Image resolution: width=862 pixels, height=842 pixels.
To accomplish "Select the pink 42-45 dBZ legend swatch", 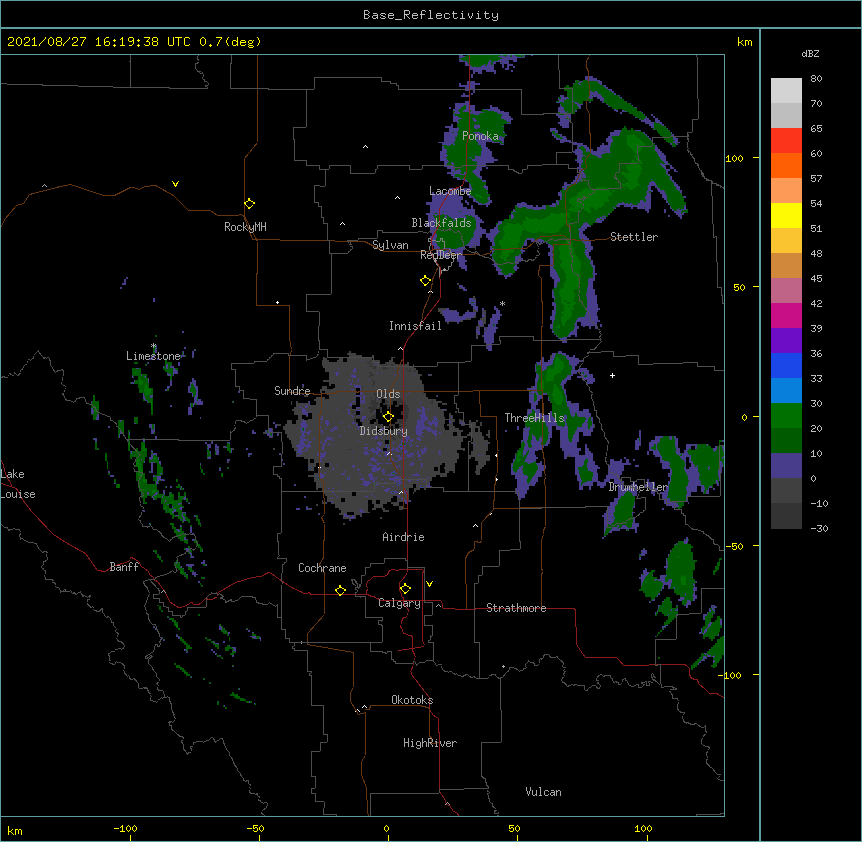I will pyautogui.click(x=786, y=291).
